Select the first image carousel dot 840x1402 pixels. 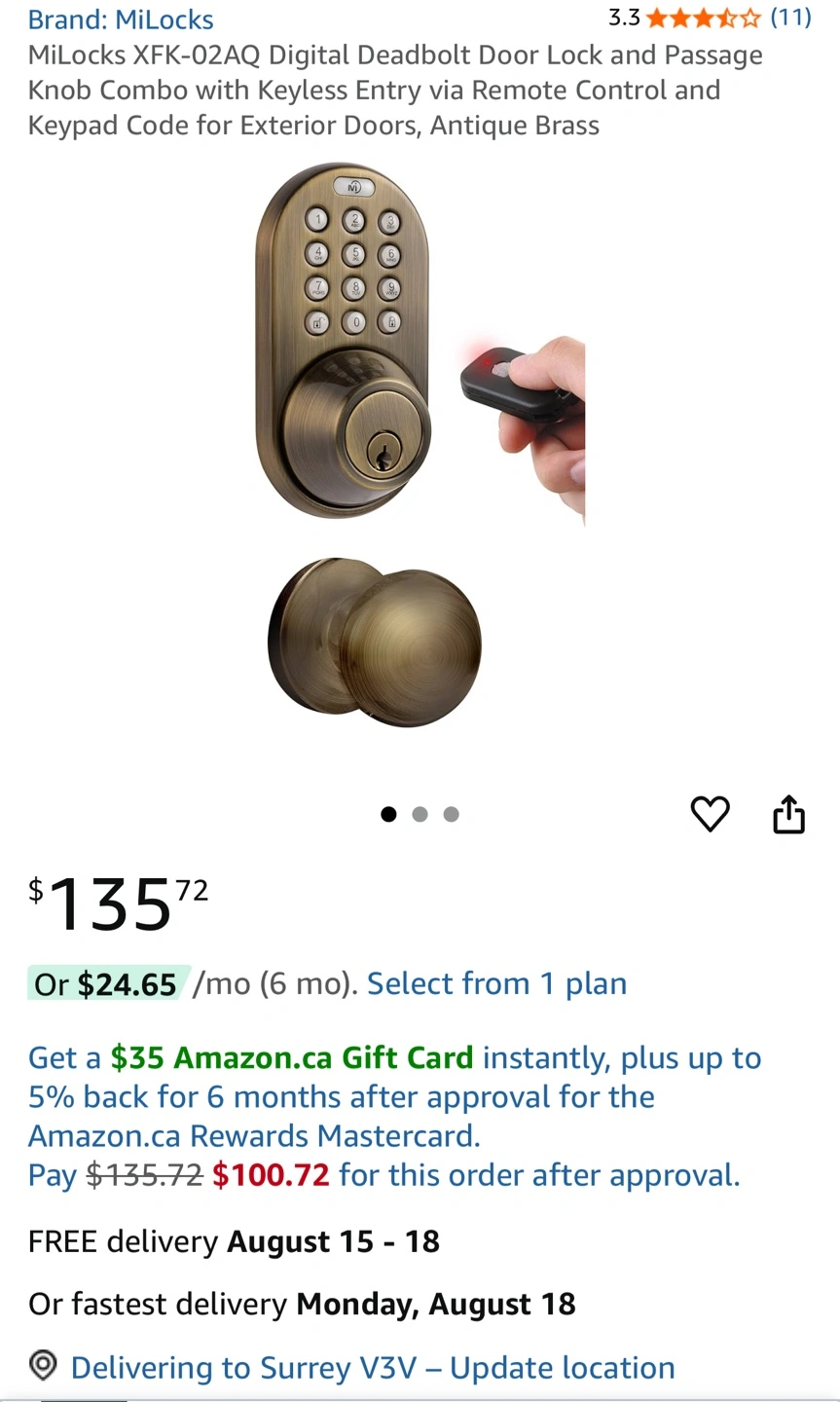point(388,814)
